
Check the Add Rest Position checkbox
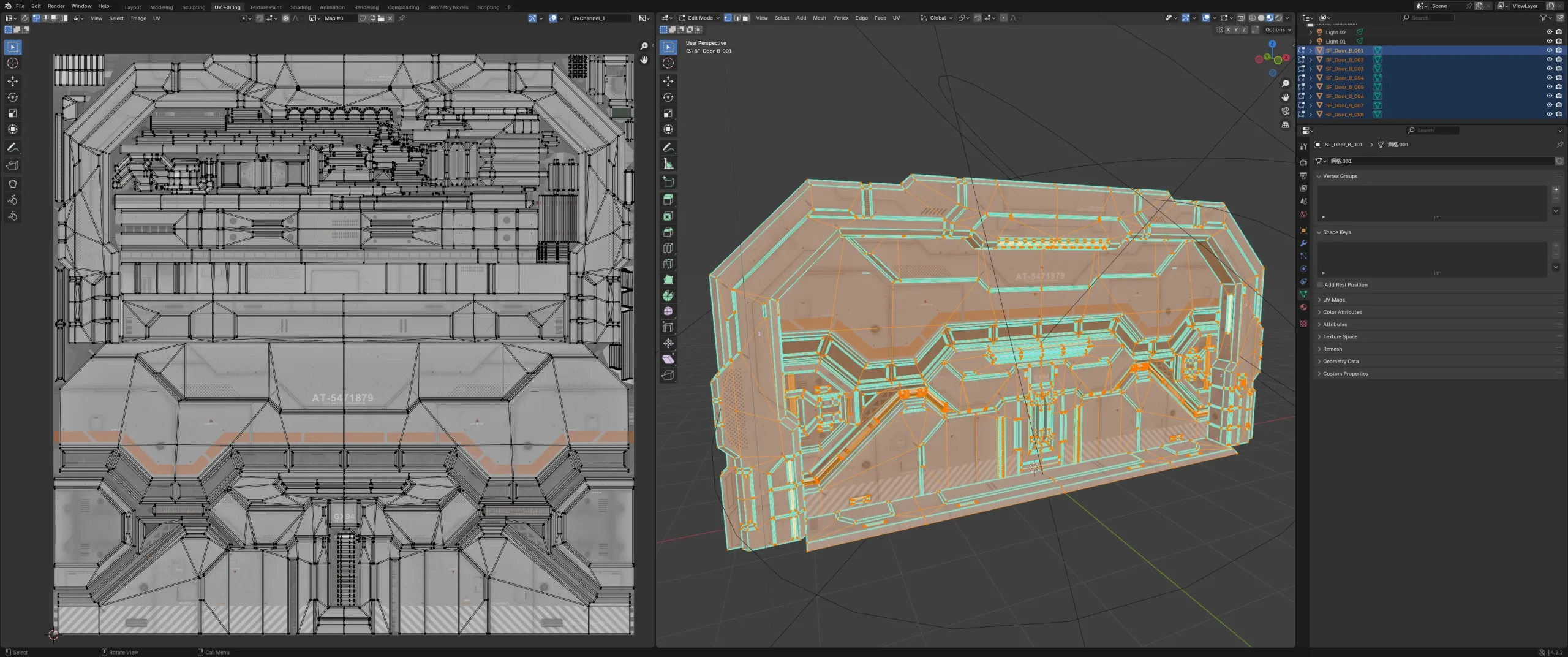coord(1320,284)
